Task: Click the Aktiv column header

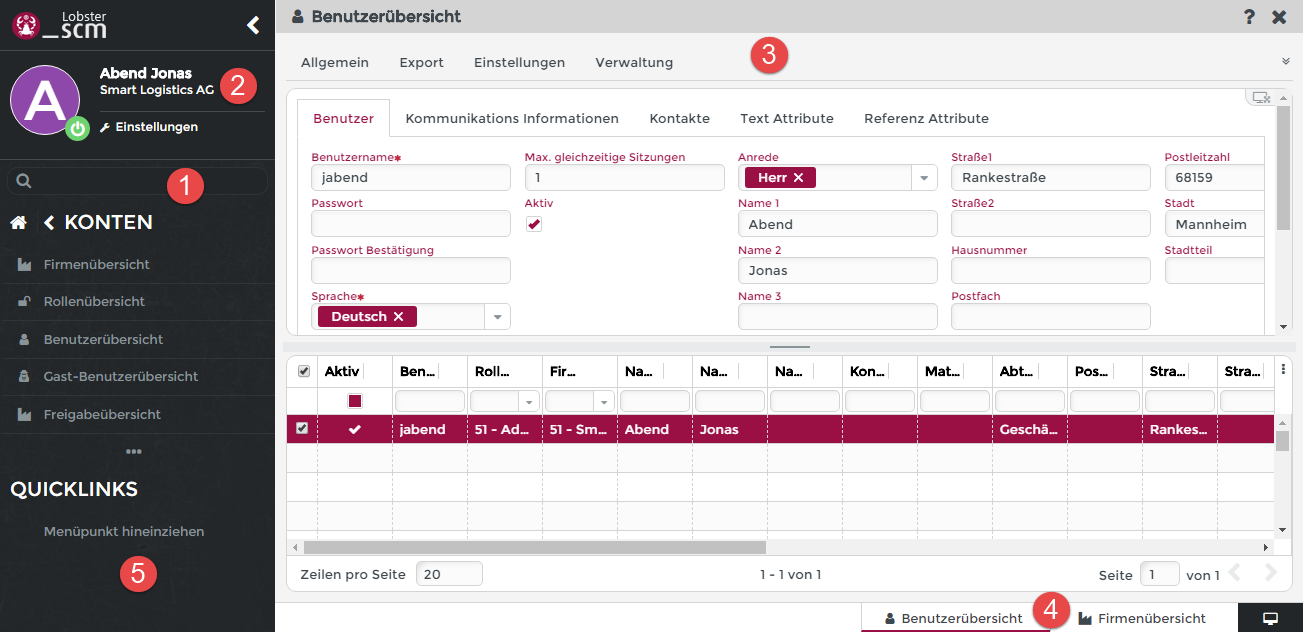Action: click(x=342, y=371)
